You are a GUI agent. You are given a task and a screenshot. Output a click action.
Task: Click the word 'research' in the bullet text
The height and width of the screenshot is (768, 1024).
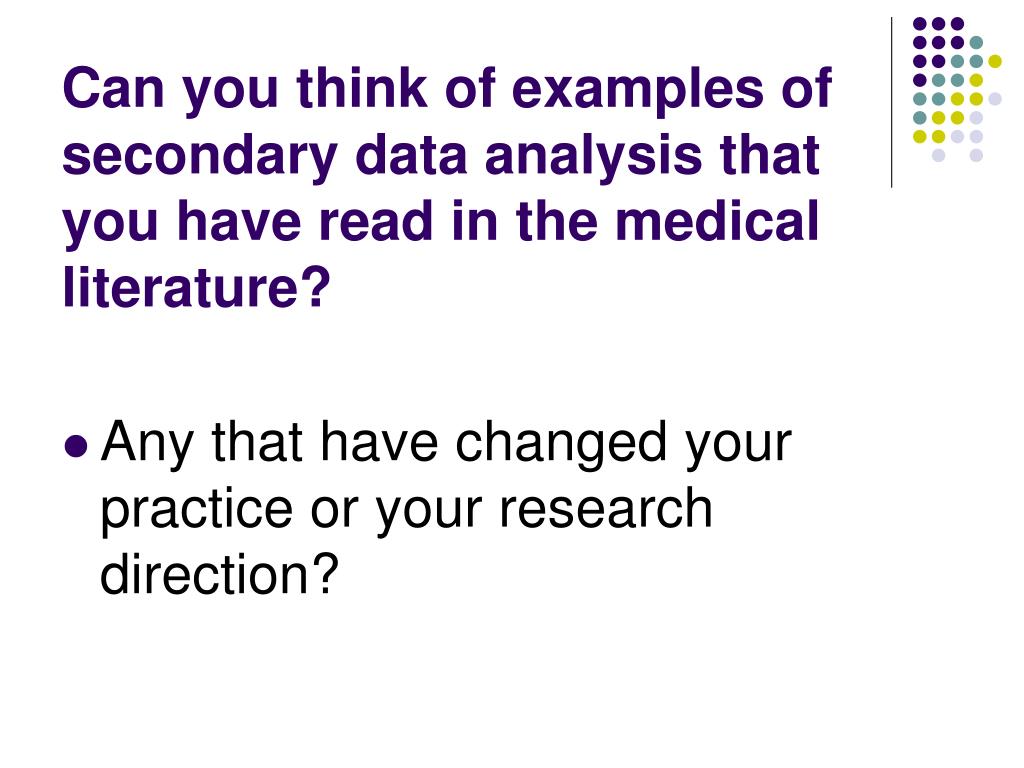(605, 510)
